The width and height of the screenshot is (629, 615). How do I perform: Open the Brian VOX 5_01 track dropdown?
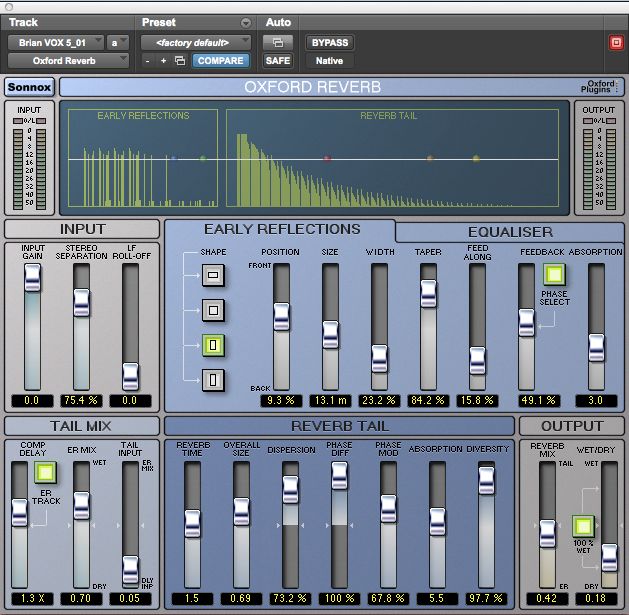click(x=56, y=42)
